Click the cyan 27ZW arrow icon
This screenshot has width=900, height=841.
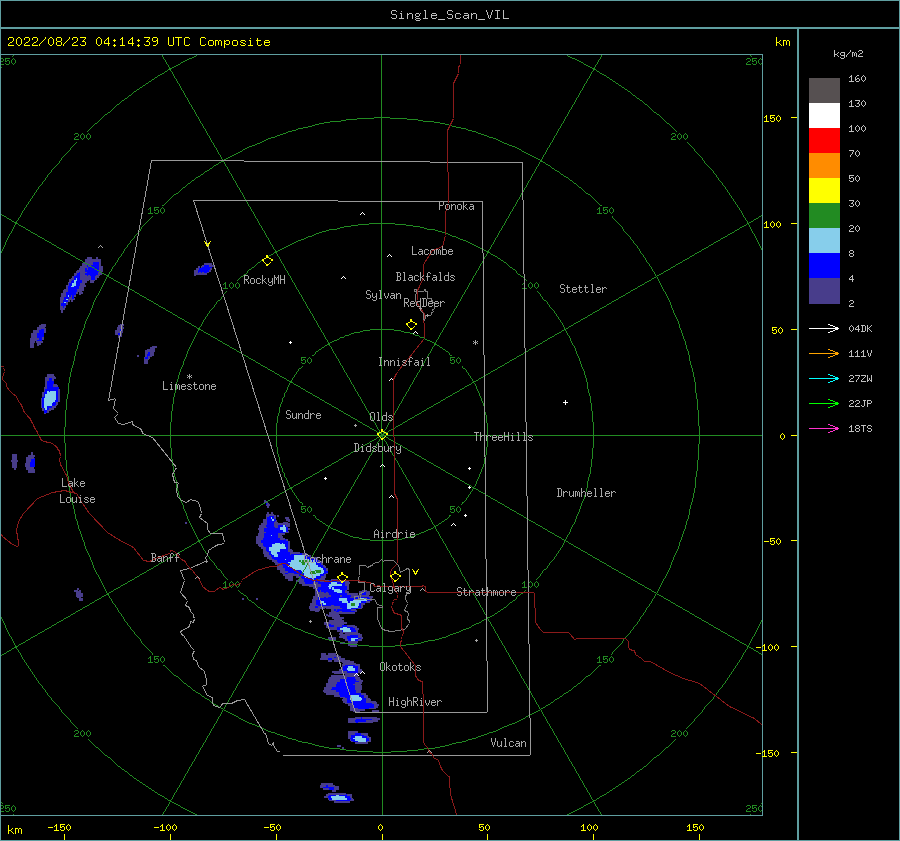click(824, 378)
